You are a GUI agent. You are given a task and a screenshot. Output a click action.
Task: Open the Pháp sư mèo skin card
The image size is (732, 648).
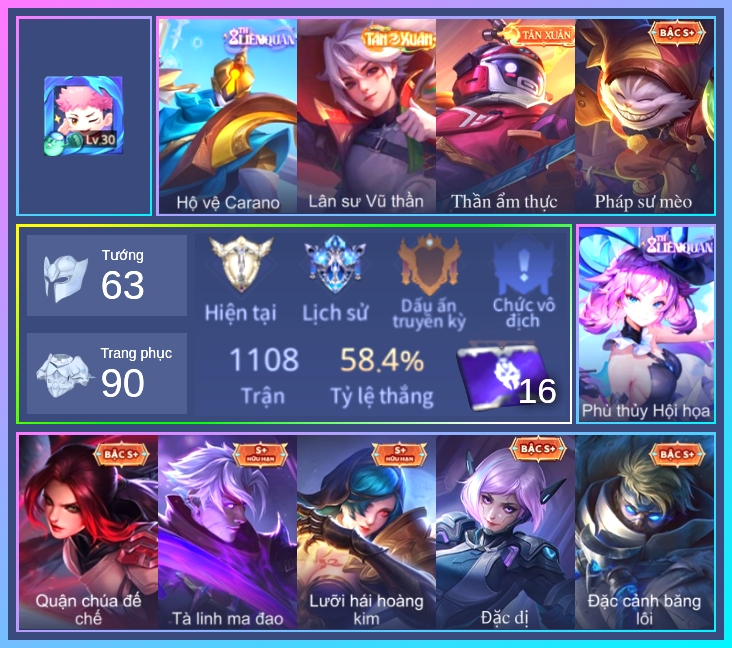pyautogui.click(x=644, y=116)
